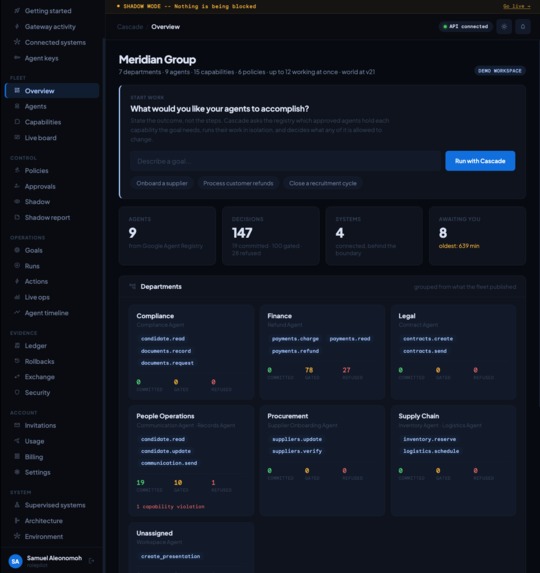Click the 1 capability violation warning
540x573 pixels.
[170, 506]
